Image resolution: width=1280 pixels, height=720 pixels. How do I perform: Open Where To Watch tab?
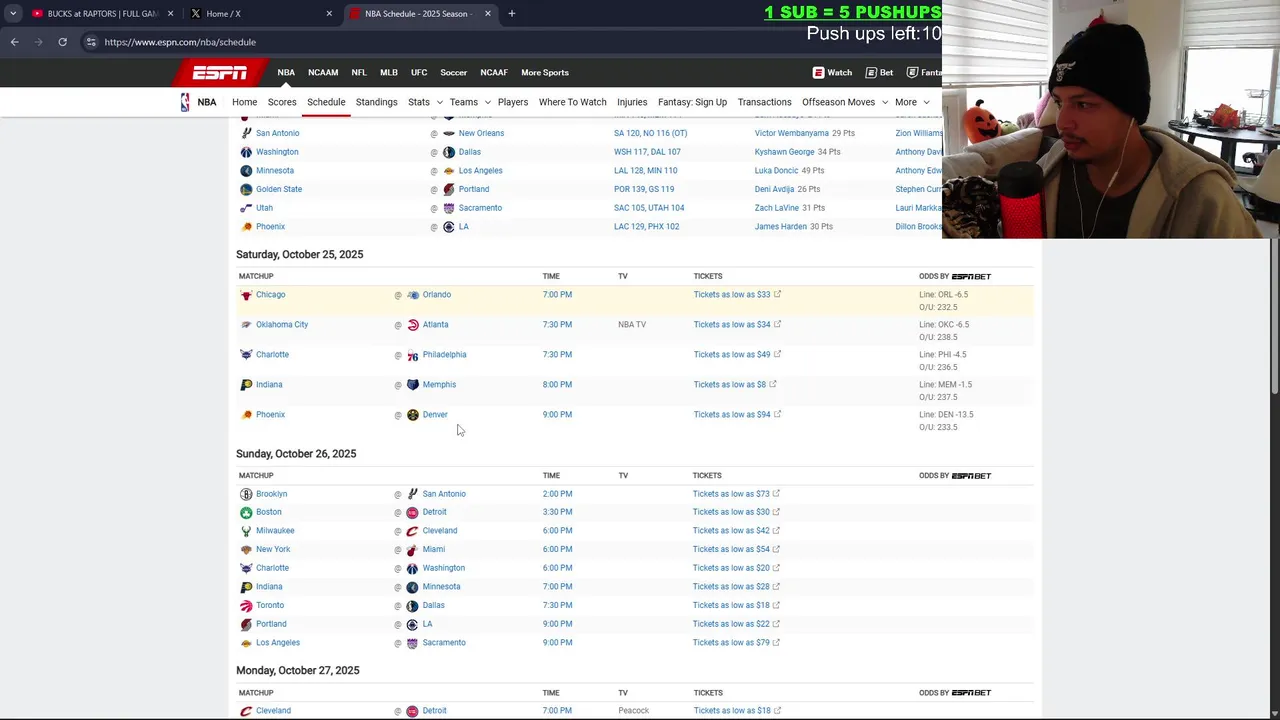(x=573, y=102)
